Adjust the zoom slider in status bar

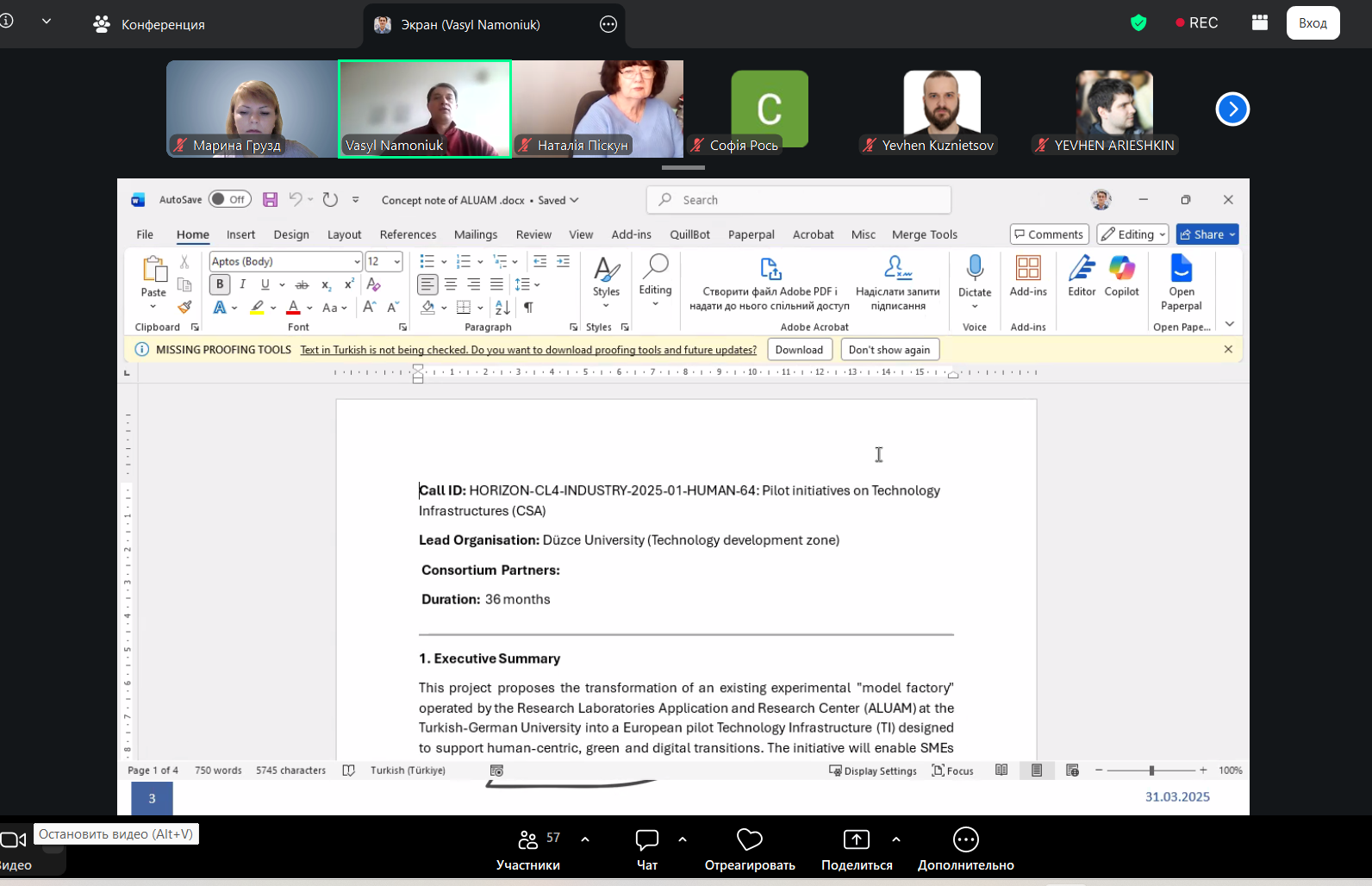coord(1151,771)
